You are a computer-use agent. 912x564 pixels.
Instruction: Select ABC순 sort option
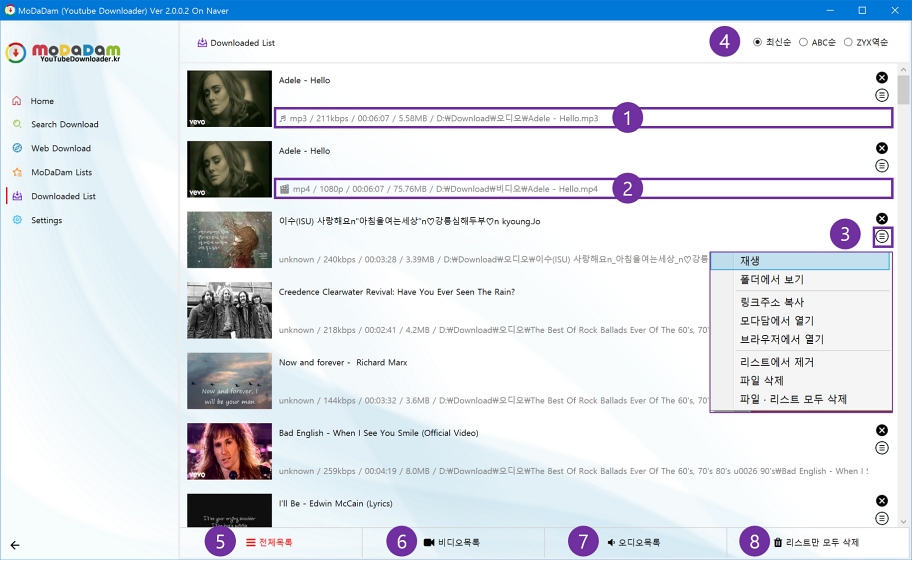click(x=817, y=42)
